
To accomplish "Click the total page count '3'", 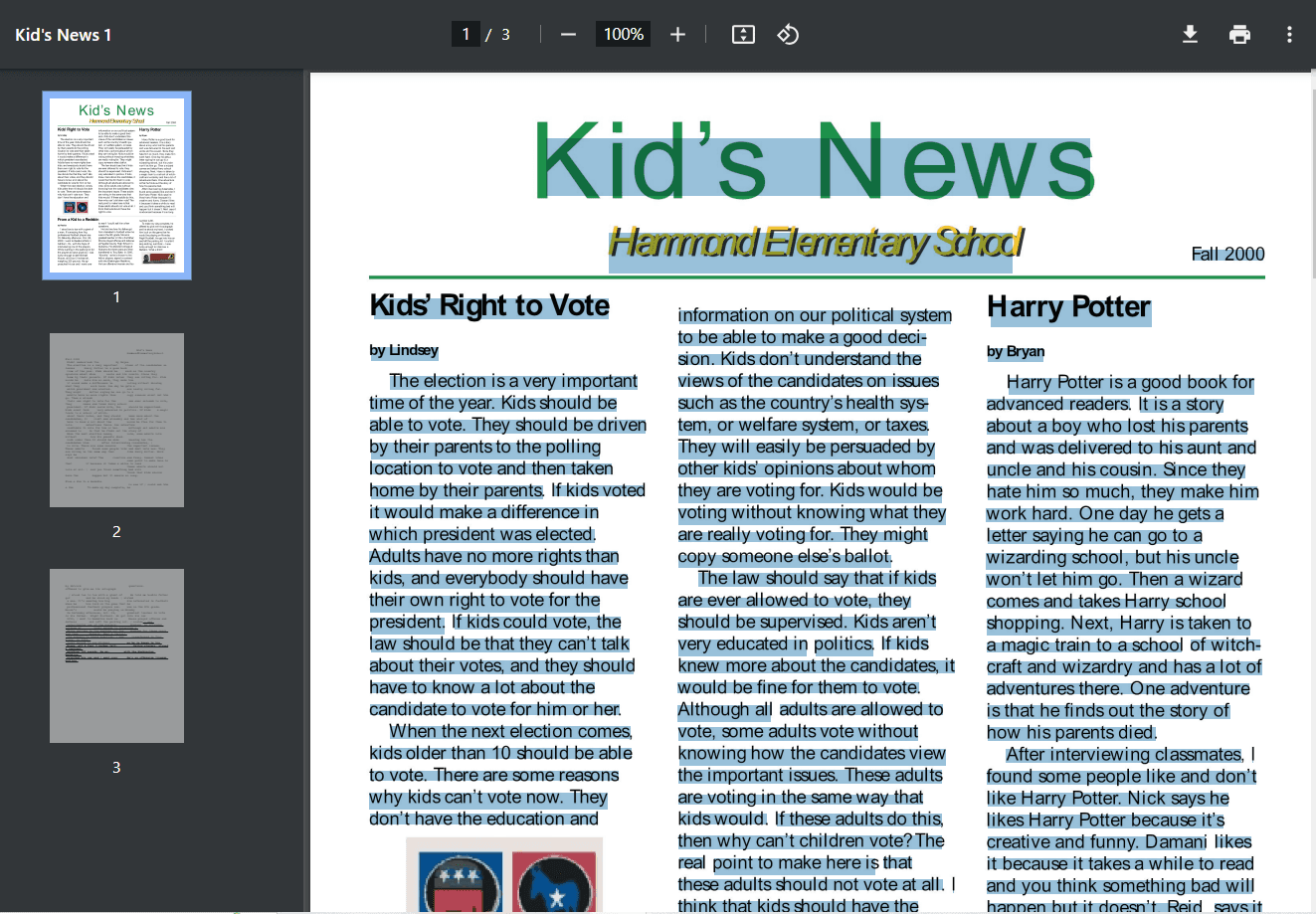I will click(x=505, y=35).
